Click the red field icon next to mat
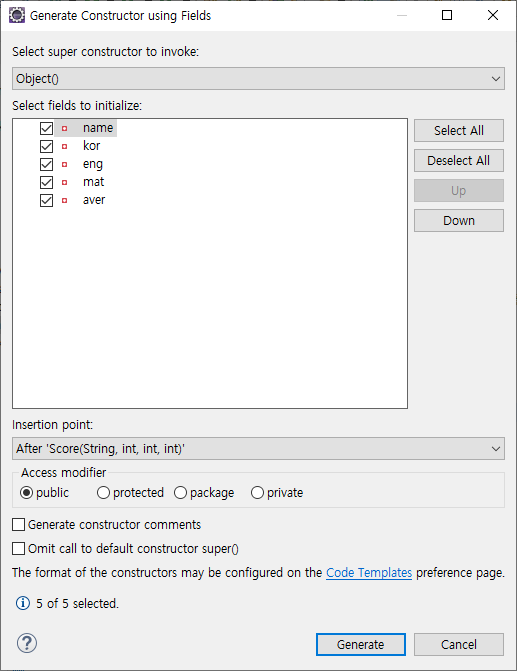This screenshot has width=517, height=671. pos(65,182)
